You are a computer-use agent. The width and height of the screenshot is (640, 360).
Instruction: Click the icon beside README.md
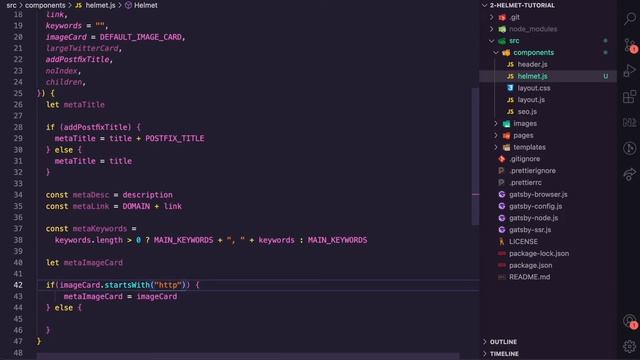(502, 277)
